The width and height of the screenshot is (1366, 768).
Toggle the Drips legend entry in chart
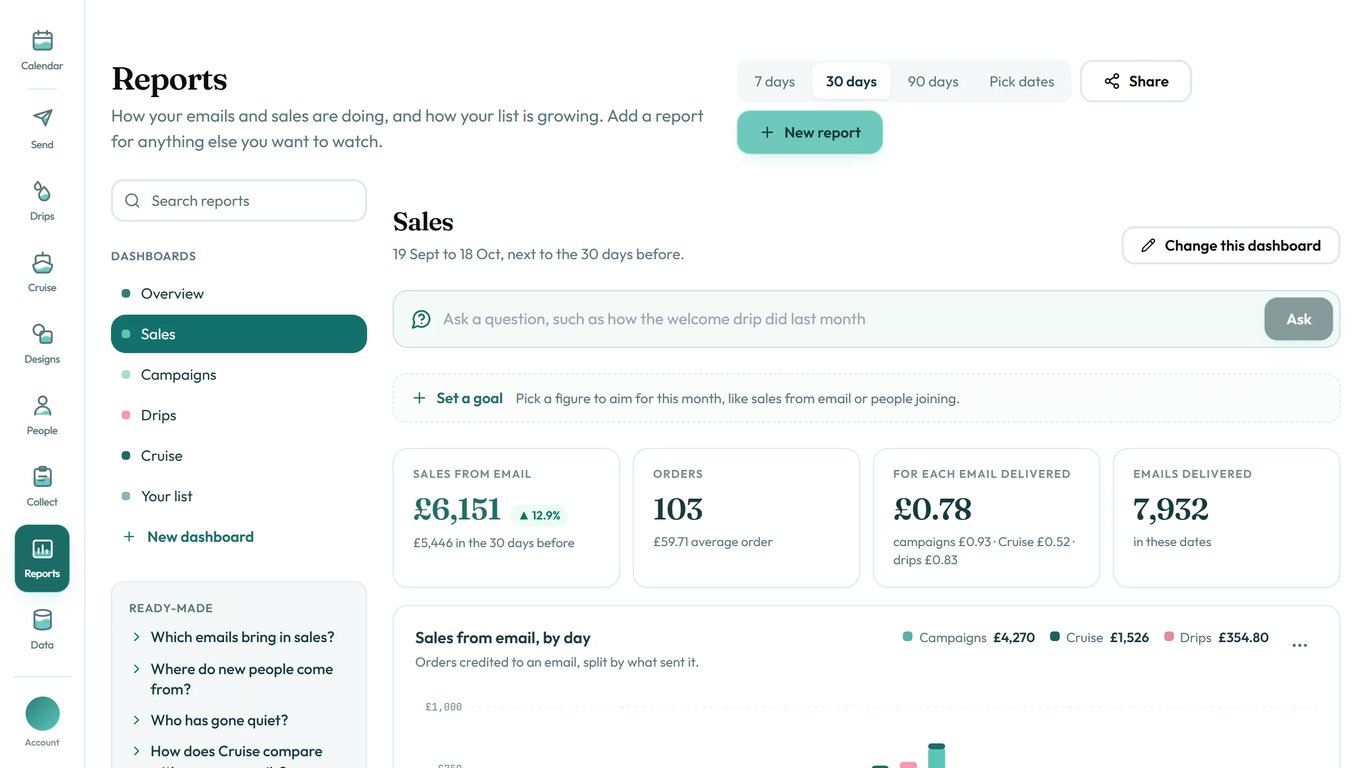(1216, 637)
